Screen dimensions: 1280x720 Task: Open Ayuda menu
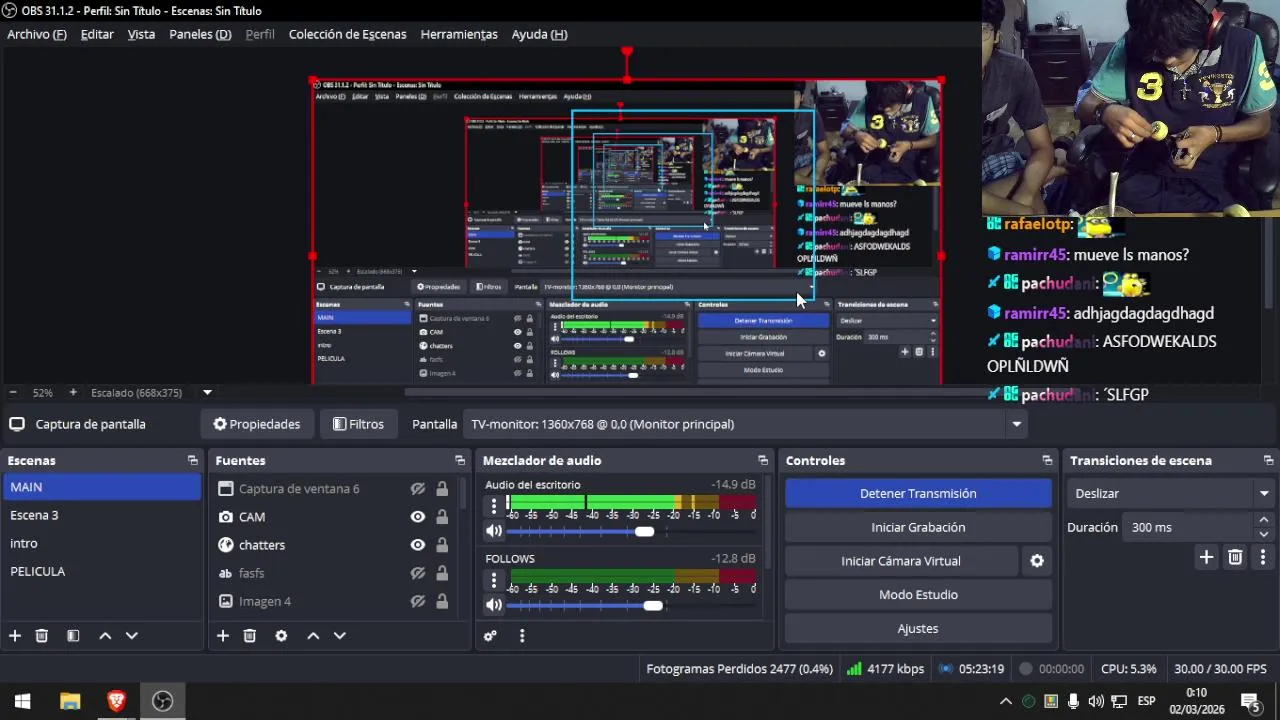[x=539, y=34]
